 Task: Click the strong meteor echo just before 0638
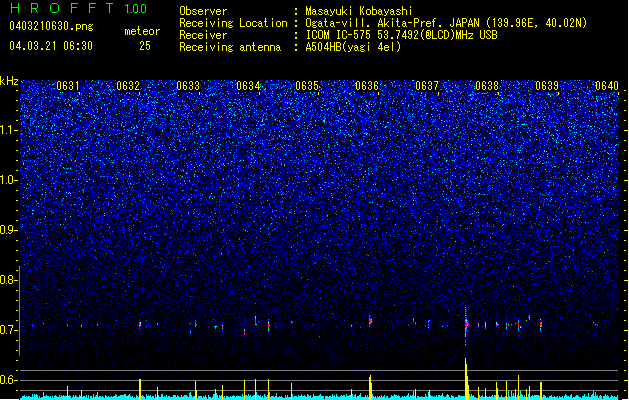pyautogui.click(x=466, y=323)
